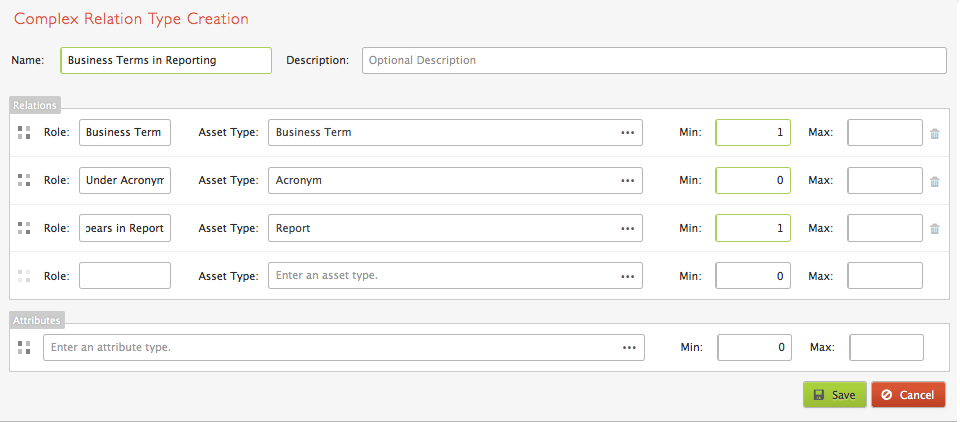
Task: Open asset type picker for Acronym
Action: click(x=628, y=180)
